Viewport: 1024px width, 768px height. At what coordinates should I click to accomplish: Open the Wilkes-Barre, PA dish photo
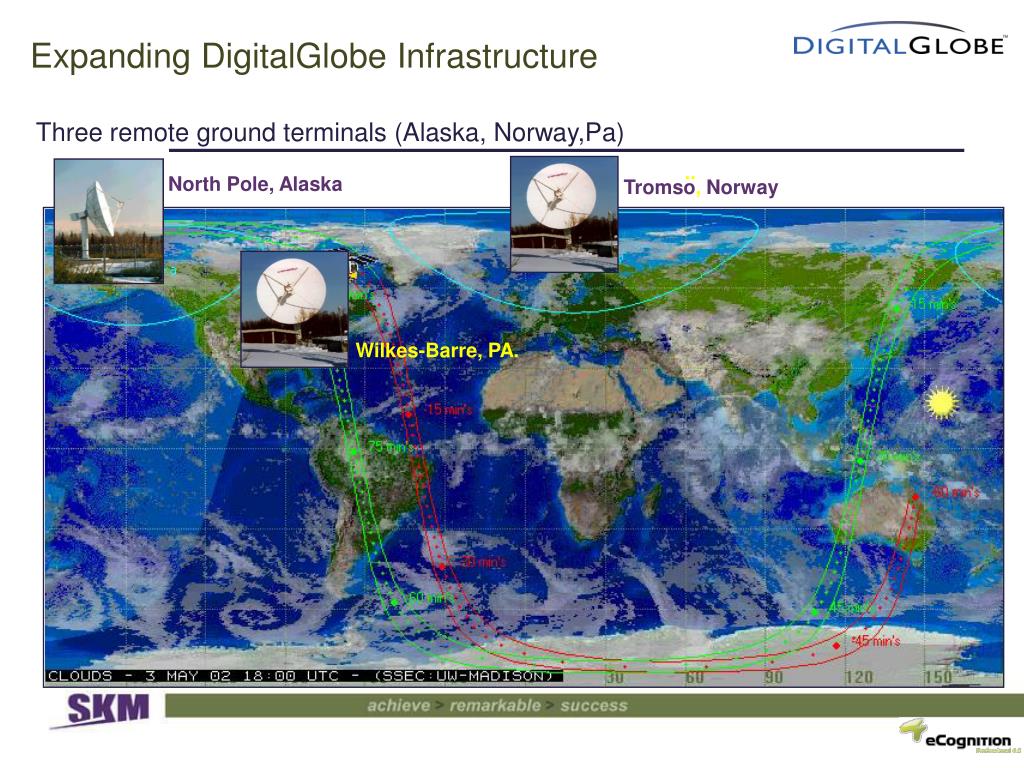click(x=295, y=309)
